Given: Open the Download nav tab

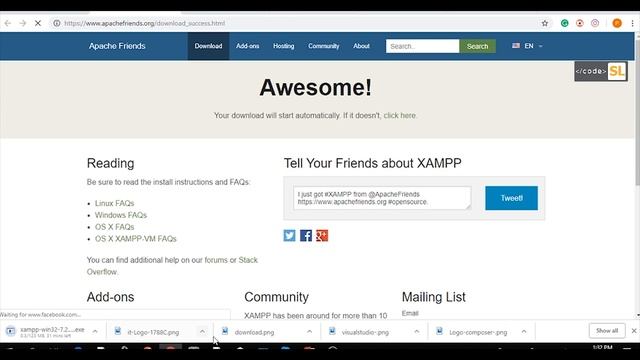Looking at the screenshot, I should pos(208,46).
